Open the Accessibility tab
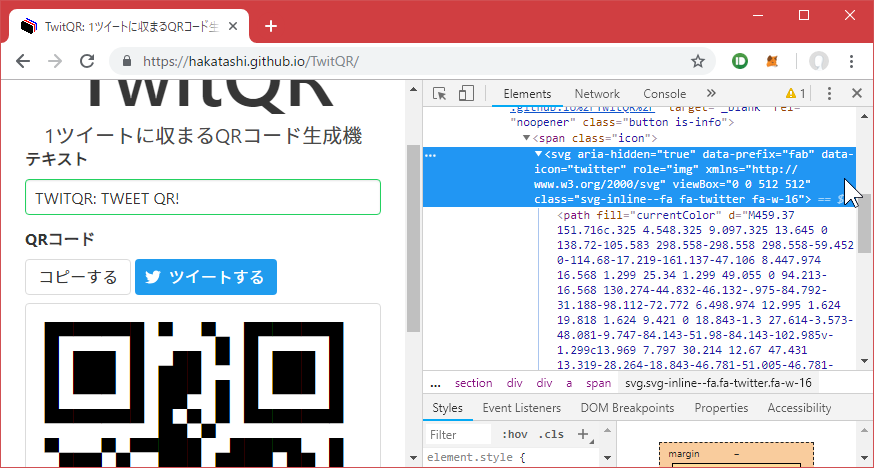The height and width of the screenshot is (468, 874). tap(799, 408)
